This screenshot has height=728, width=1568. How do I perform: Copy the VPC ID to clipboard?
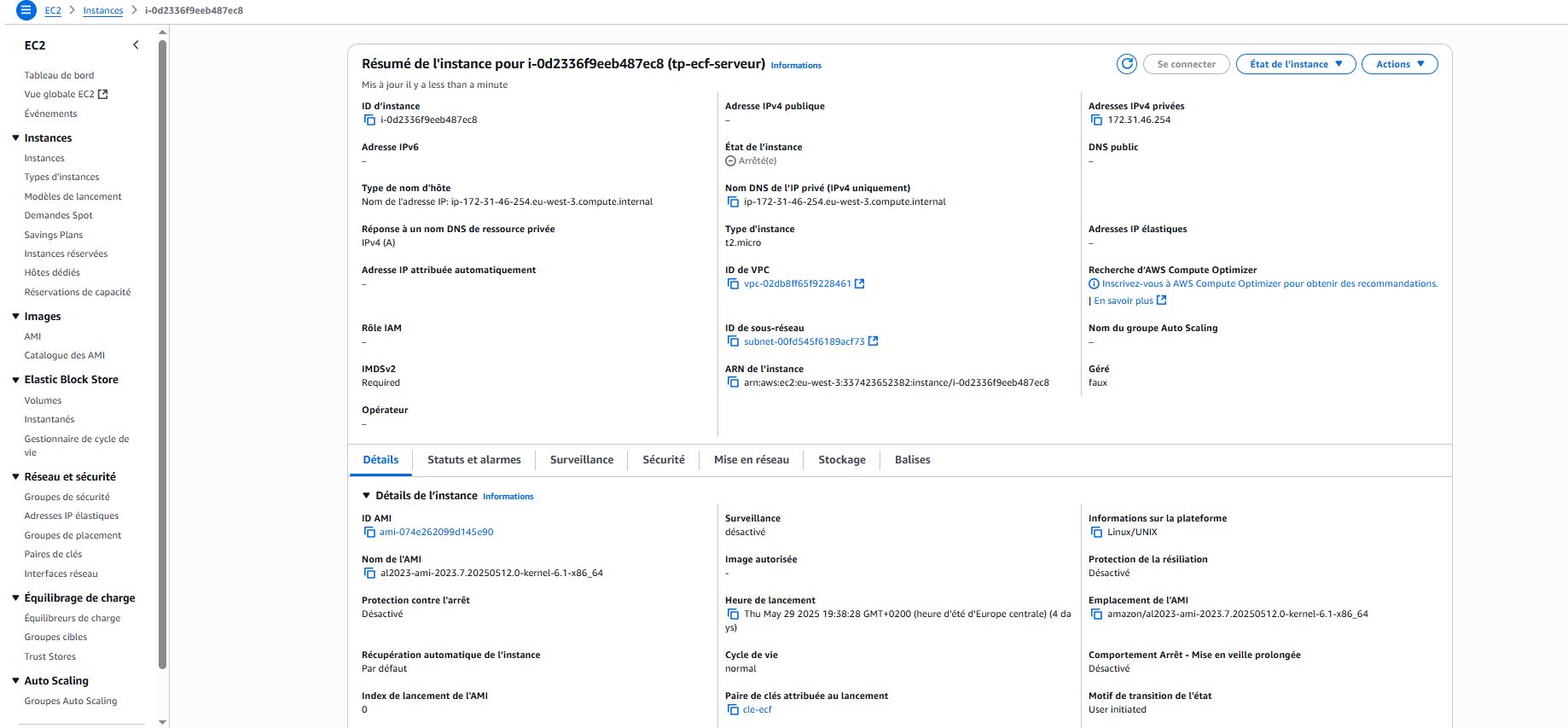pos(733,284)
